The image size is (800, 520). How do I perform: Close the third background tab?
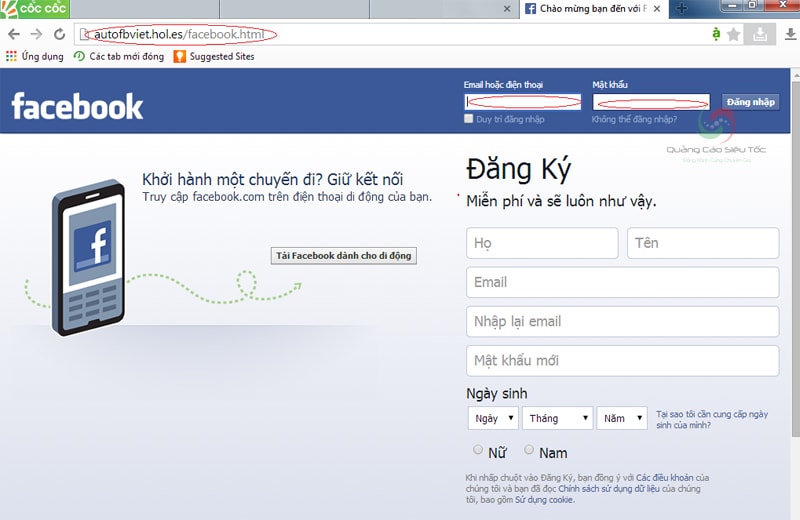tap(507, 9)
